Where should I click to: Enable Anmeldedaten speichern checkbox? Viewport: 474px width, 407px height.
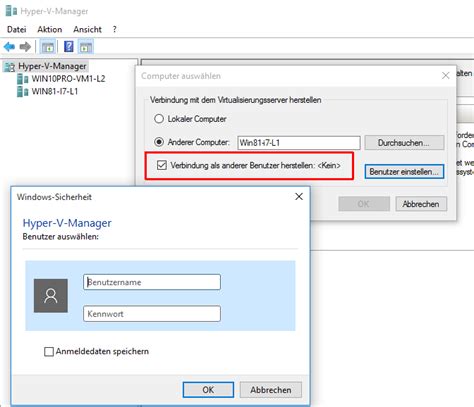[49, 351]
